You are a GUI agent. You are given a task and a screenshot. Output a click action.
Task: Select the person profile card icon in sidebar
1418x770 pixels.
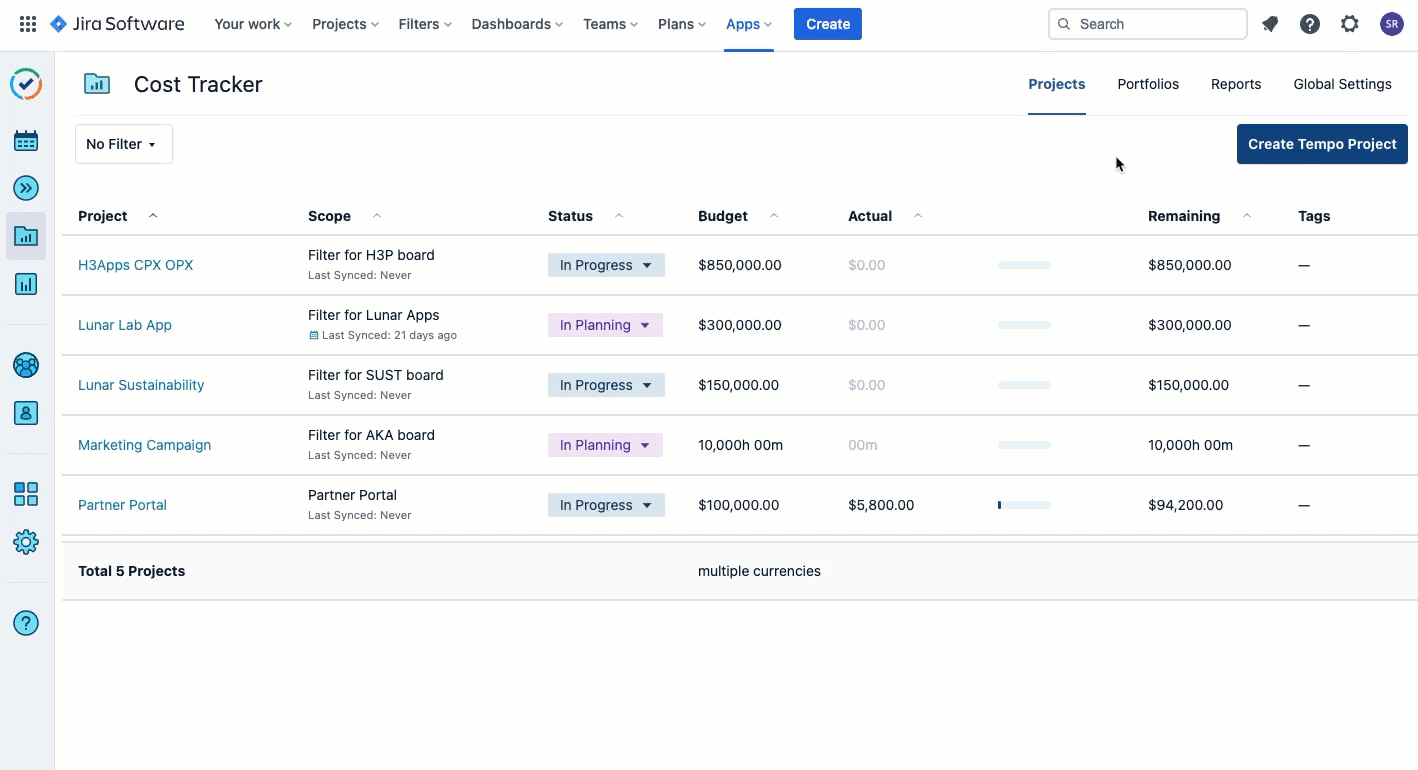coord(26,412)
